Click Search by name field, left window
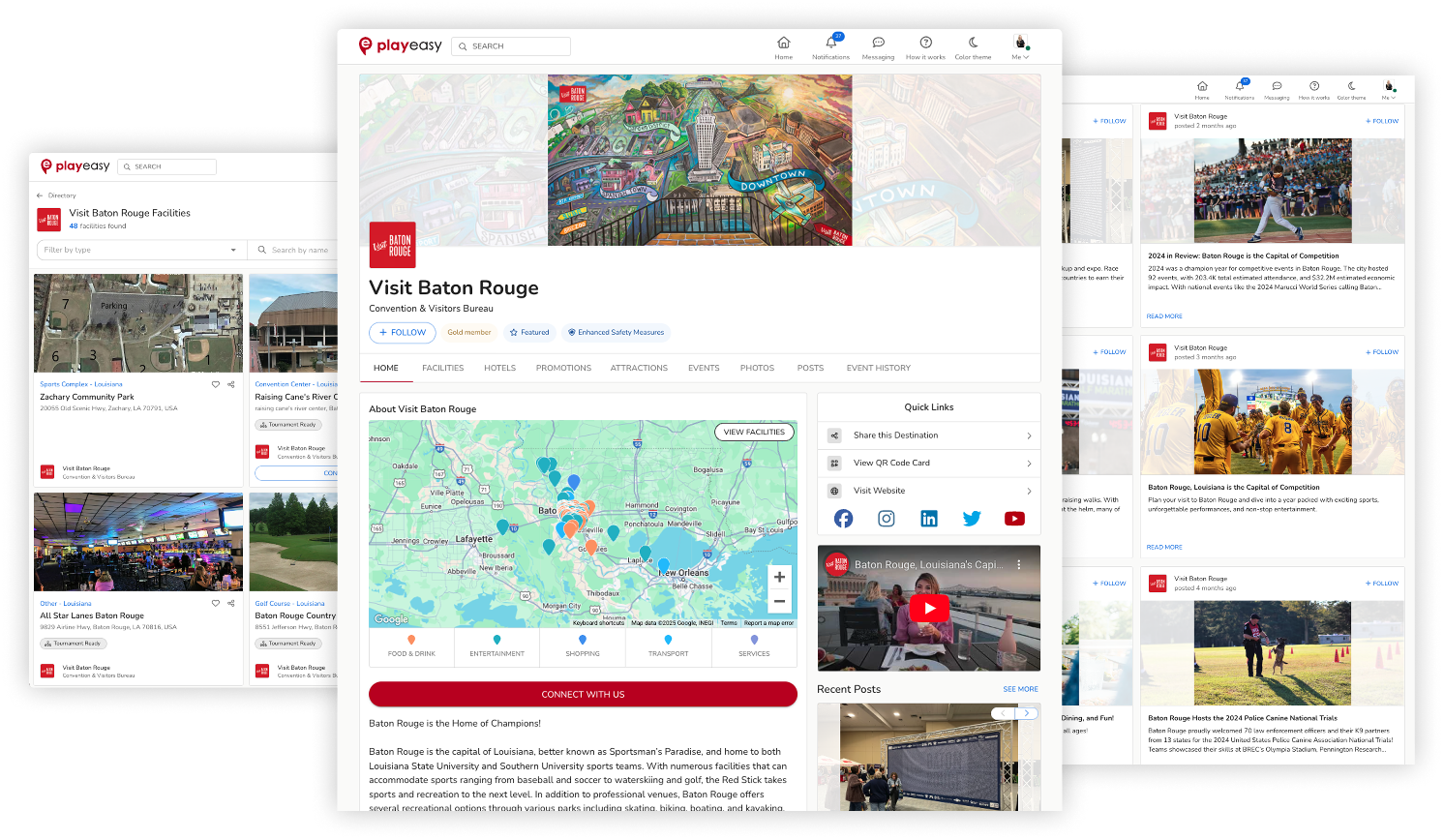 [295, 250]
